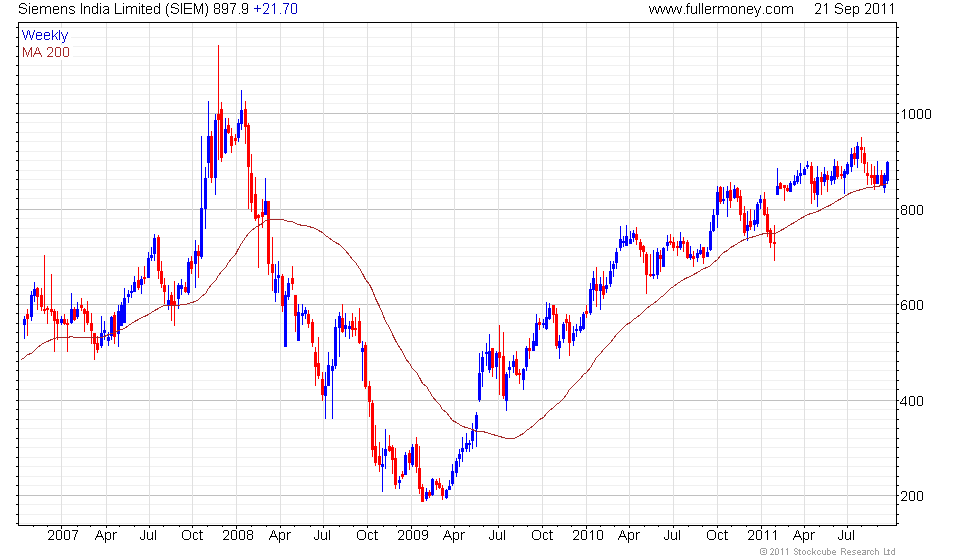This screenshot has width=980, height=560.
Task: Click the 800 price axis label
Action: click(912, 210)
